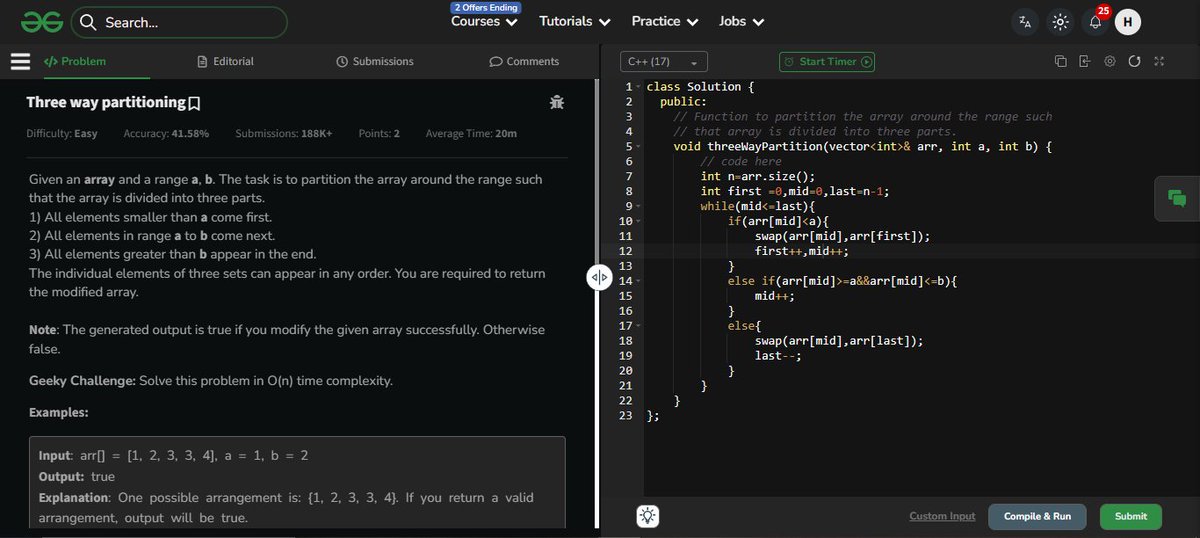Image resolution: width=1200 pixels, height=538 pixels.
Task: Click the lightbulb hint icon
Action: click(648, 516)
